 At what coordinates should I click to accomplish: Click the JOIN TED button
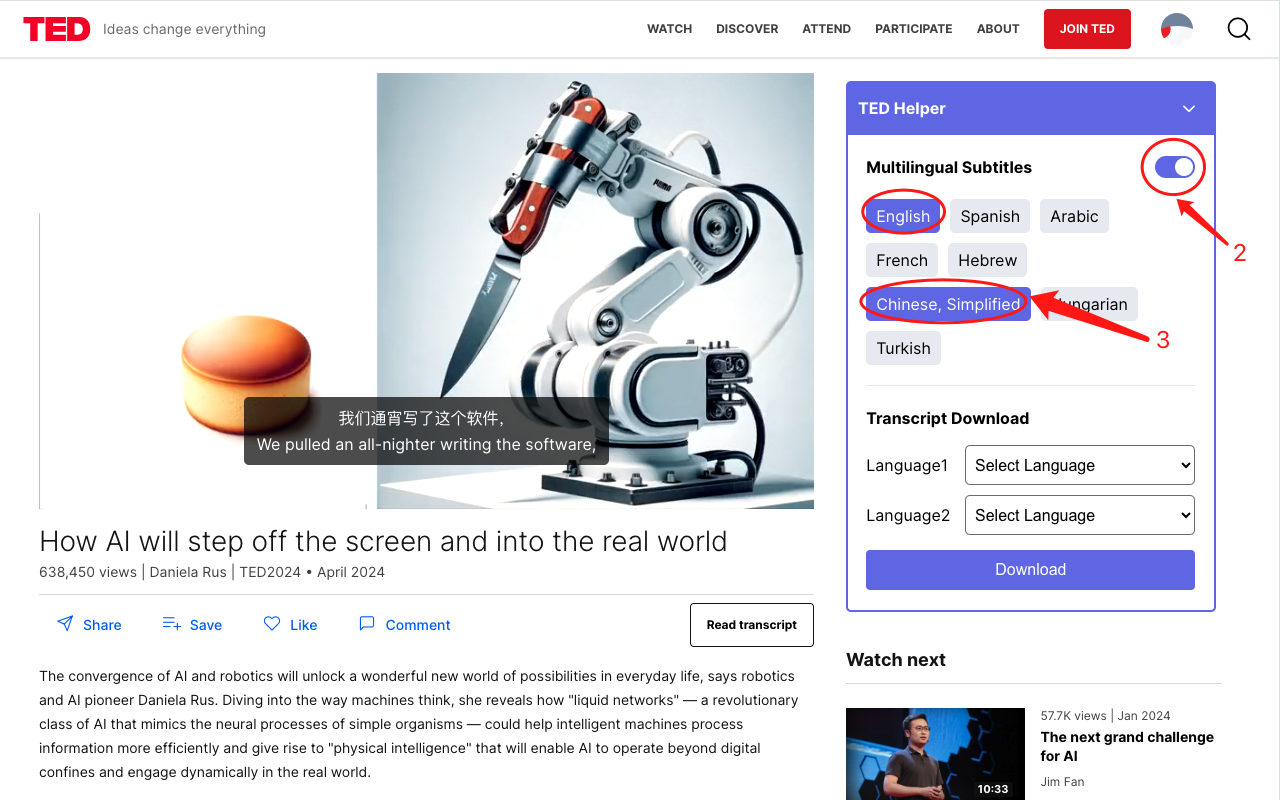pos(1087,29)
